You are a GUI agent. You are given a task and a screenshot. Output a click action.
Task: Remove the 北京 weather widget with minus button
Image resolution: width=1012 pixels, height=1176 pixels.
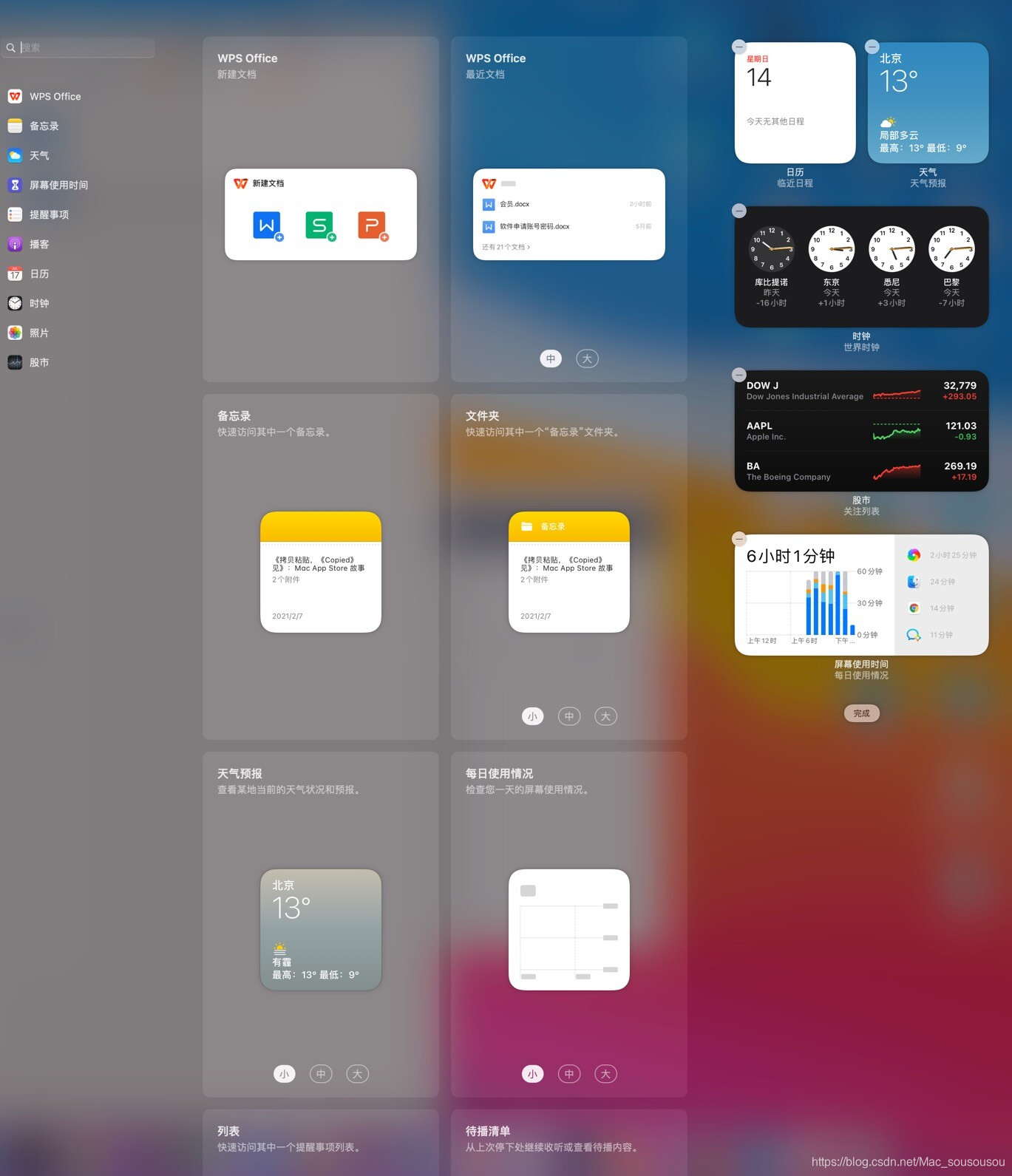[872, 47]
